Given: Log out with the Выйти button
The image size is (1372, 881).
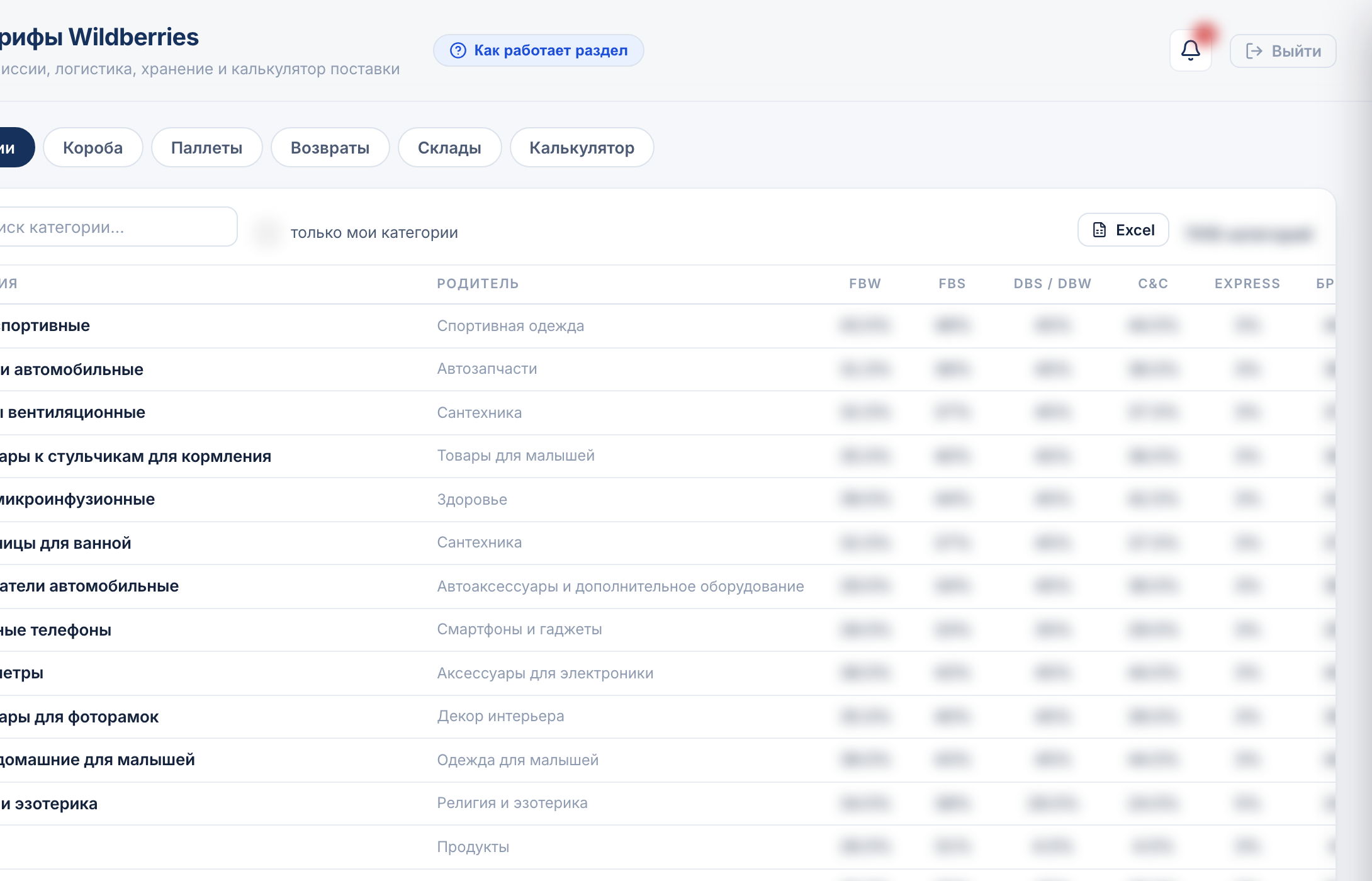Looking at the screenshot, I should click(x=1283, y=51).
